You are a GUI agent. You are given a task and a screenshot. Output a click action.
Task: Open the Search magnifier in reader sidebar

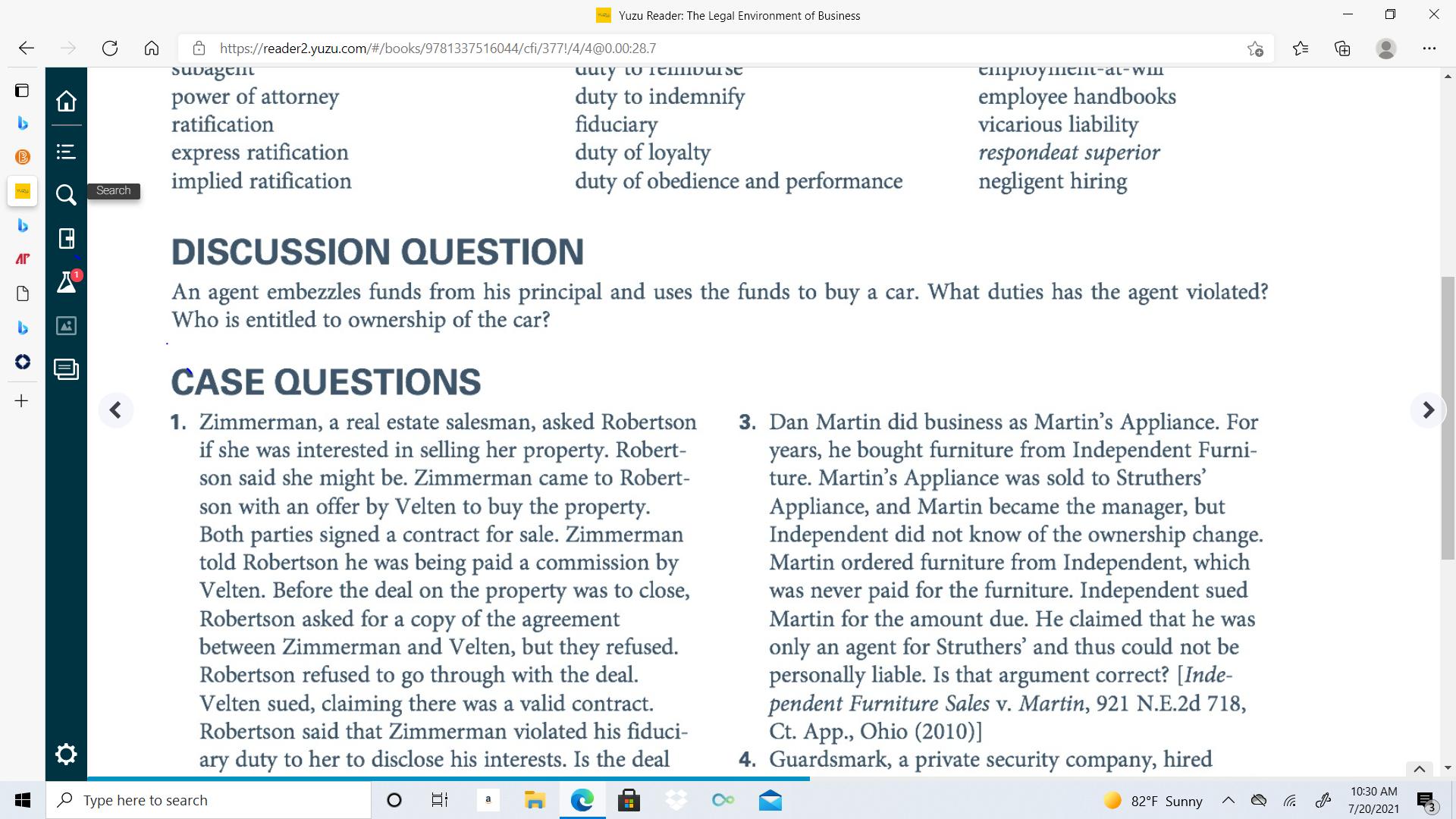(x=66, y=195)
